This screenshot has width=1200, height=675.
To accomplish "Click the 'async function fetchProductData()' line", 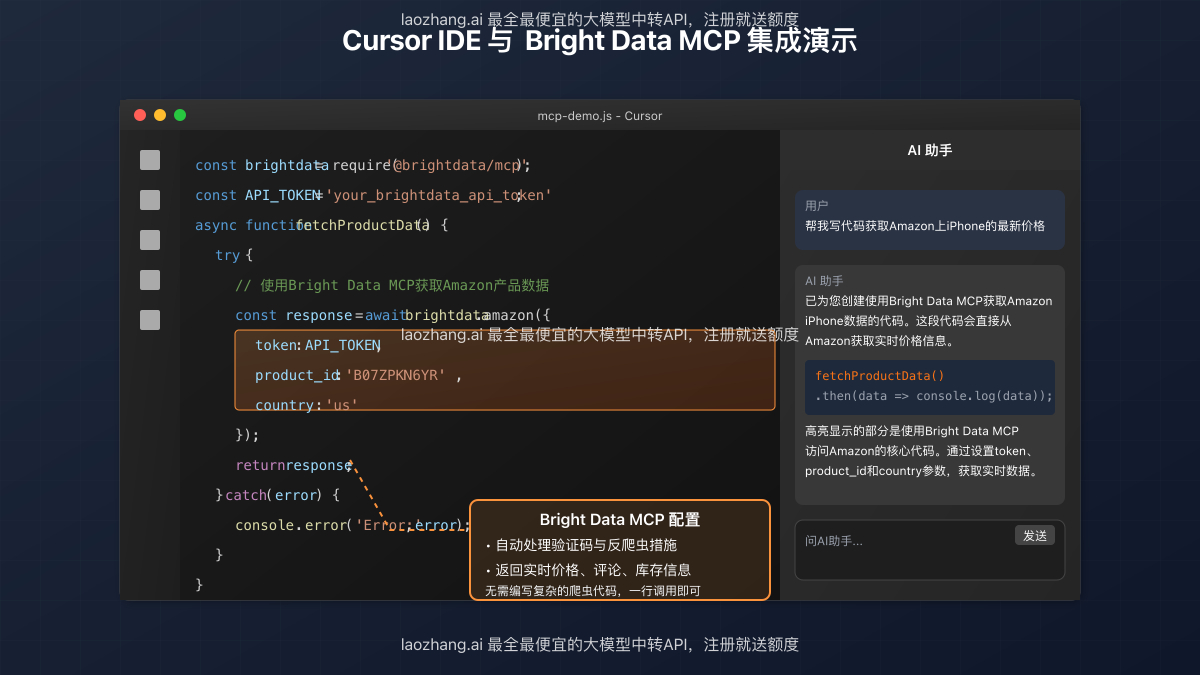I will coord(322,225).
